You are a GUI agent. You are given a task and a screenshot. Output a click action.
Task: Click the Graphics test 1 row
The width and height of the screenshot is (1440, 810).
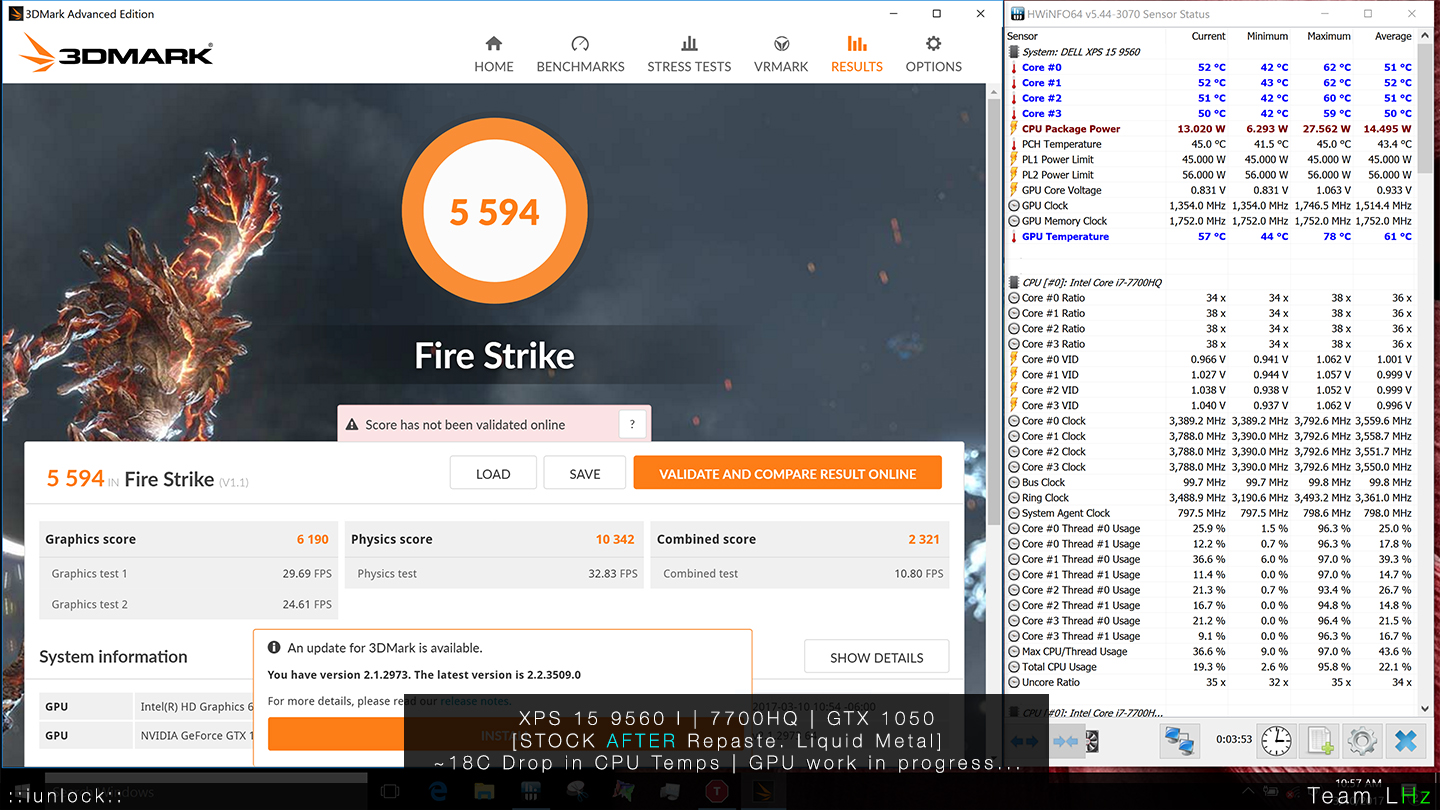click(x=189, y=574)
